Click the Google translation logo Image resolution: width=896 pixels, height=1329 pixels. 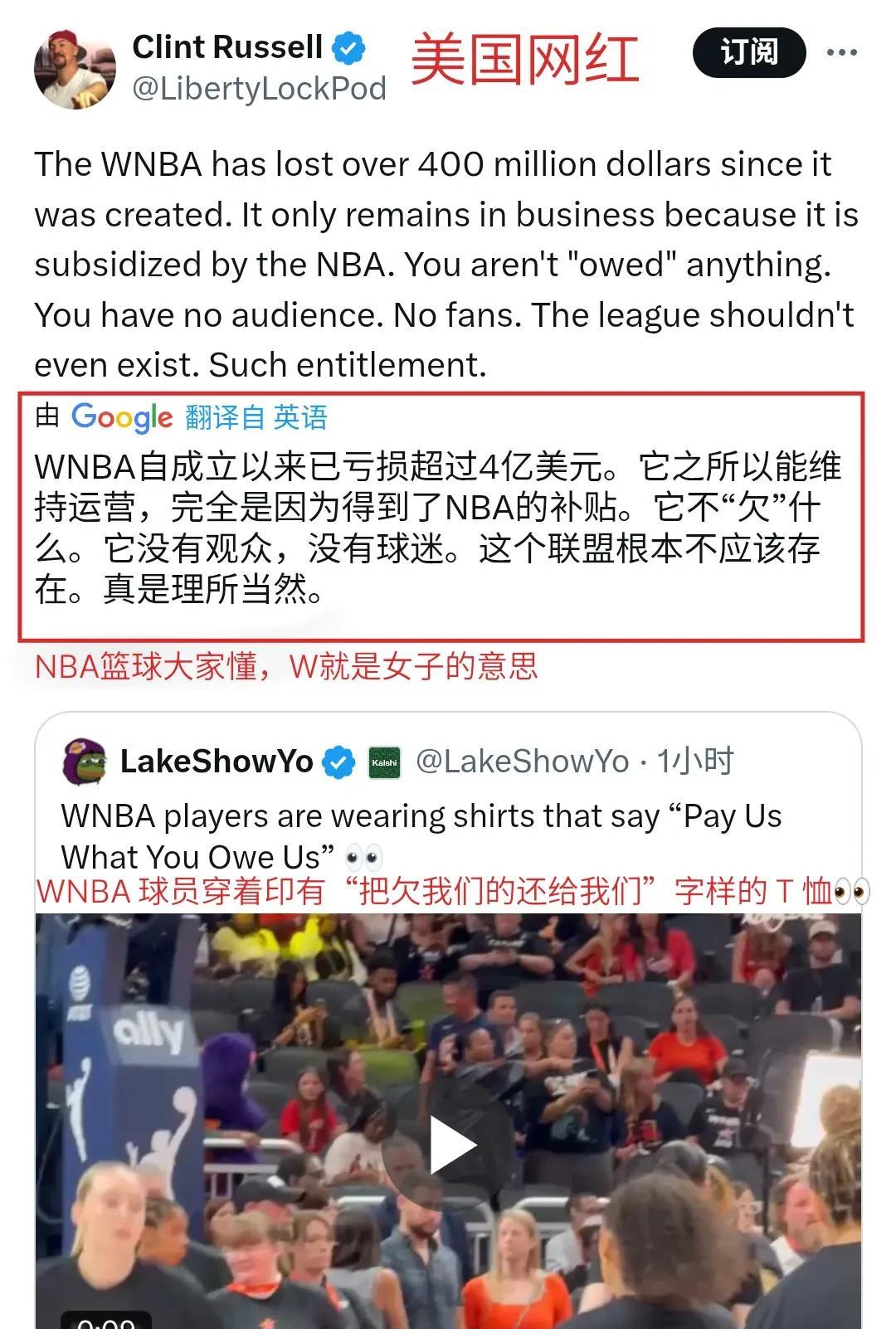pos(122,416)
